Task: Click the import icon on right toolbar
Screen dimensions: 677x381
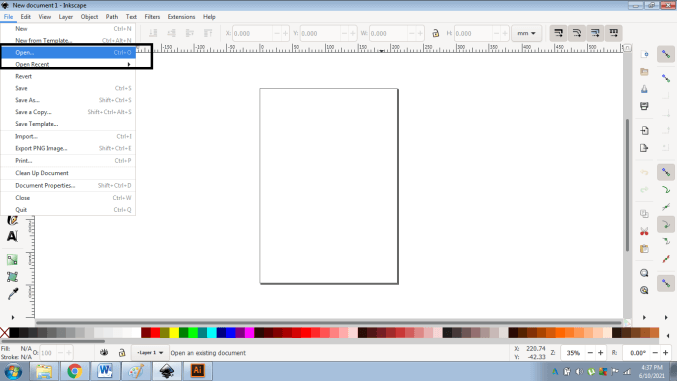Action: 644,130
